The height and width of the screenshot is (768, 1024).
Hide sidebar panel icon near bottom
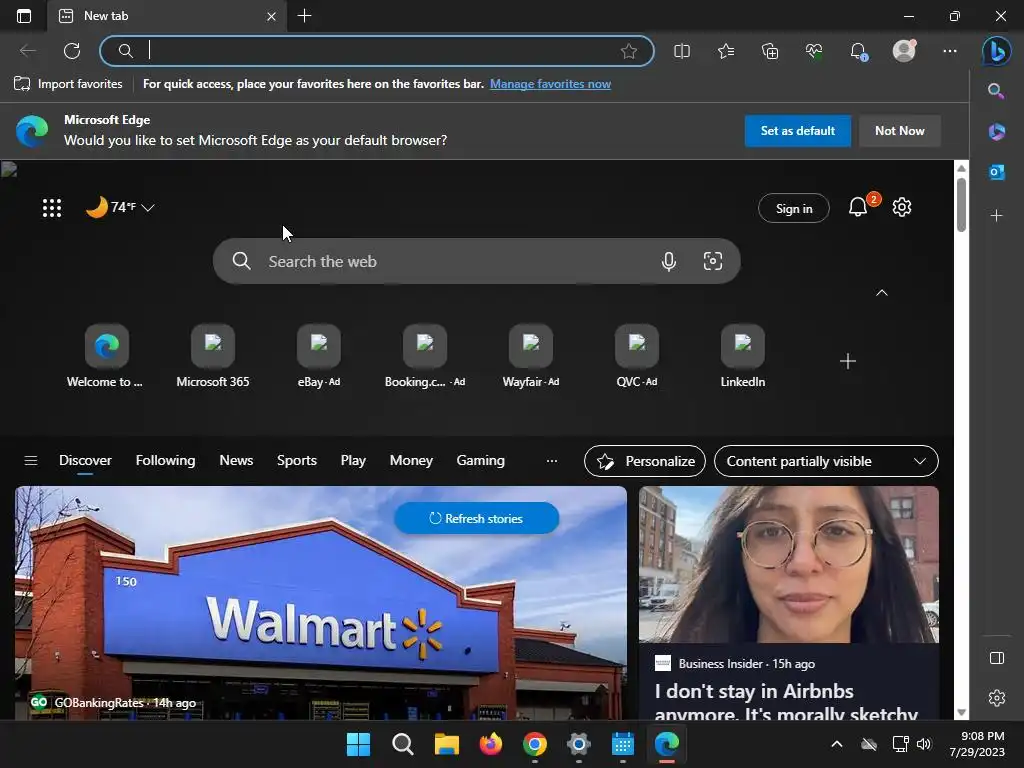coord(997,658)
